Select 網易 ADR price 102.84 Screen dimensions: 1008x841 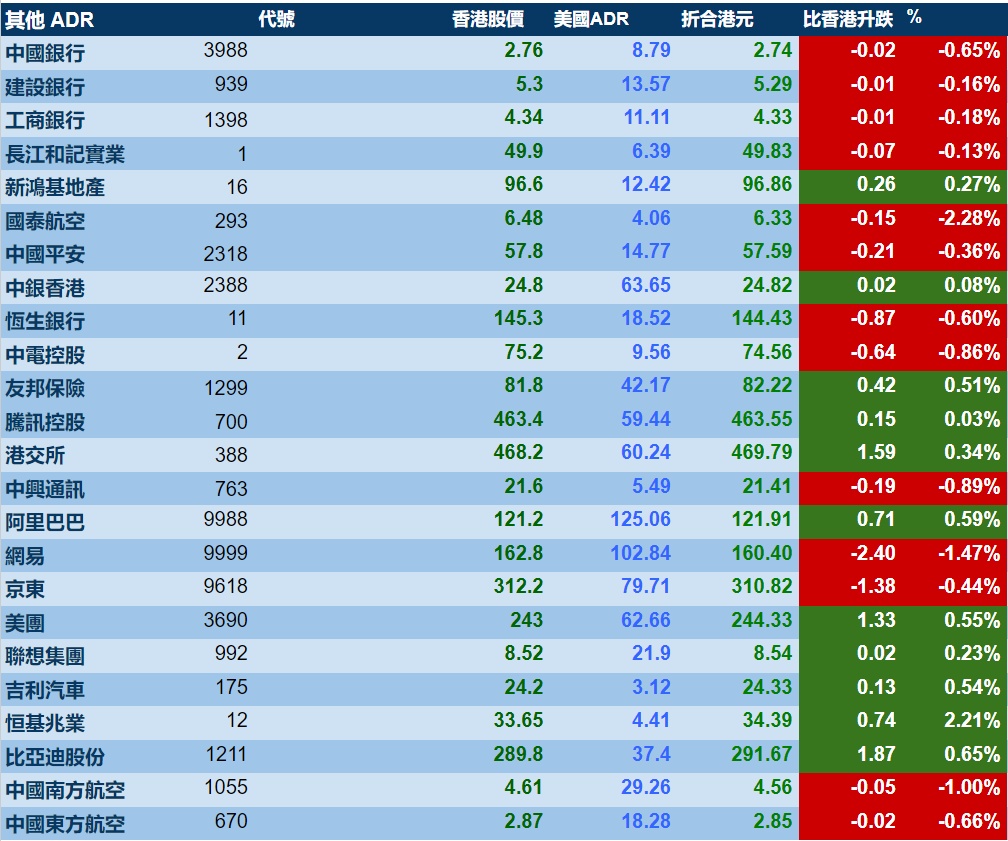[640, 553]
